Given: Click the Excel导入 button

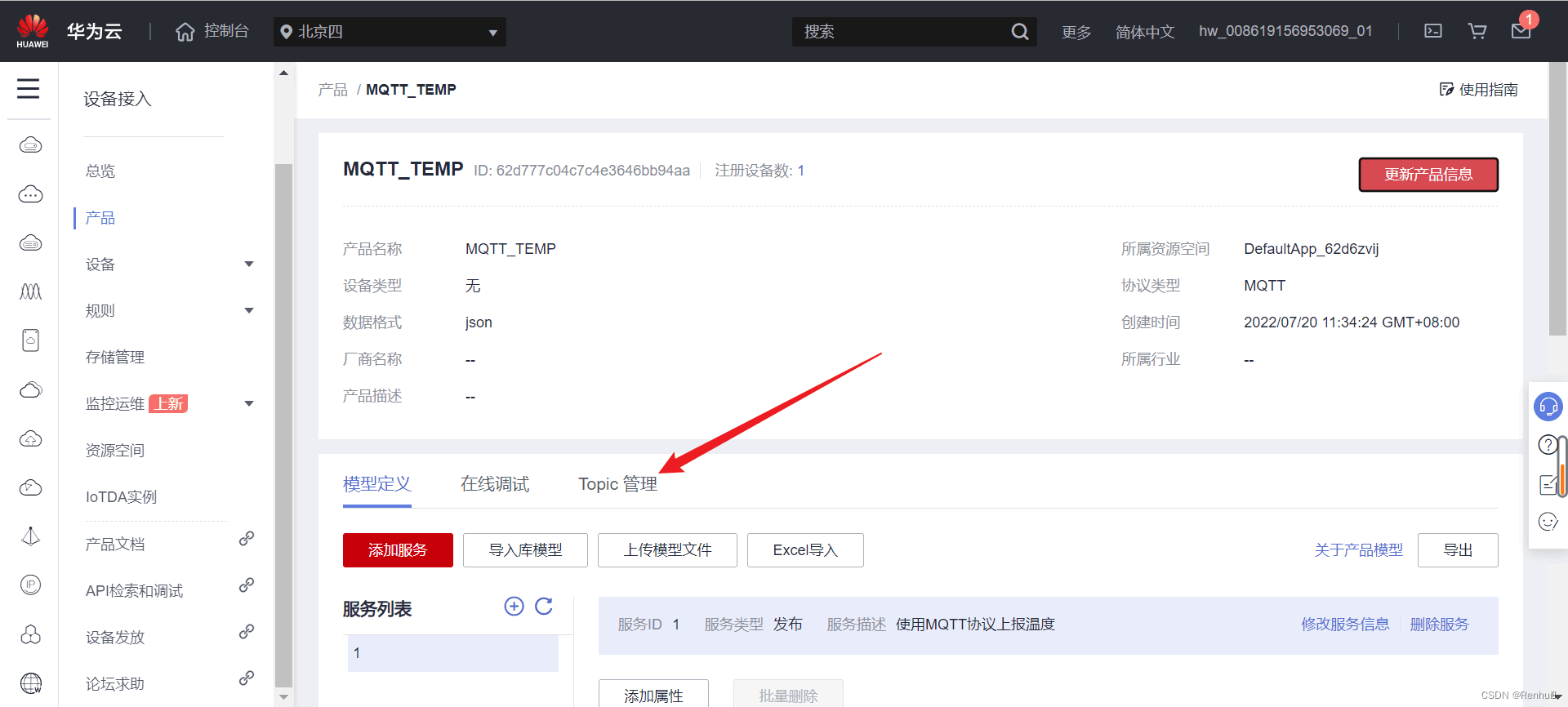Looking at the screenshot, I should pyautogui.click(x=805, y=550).
